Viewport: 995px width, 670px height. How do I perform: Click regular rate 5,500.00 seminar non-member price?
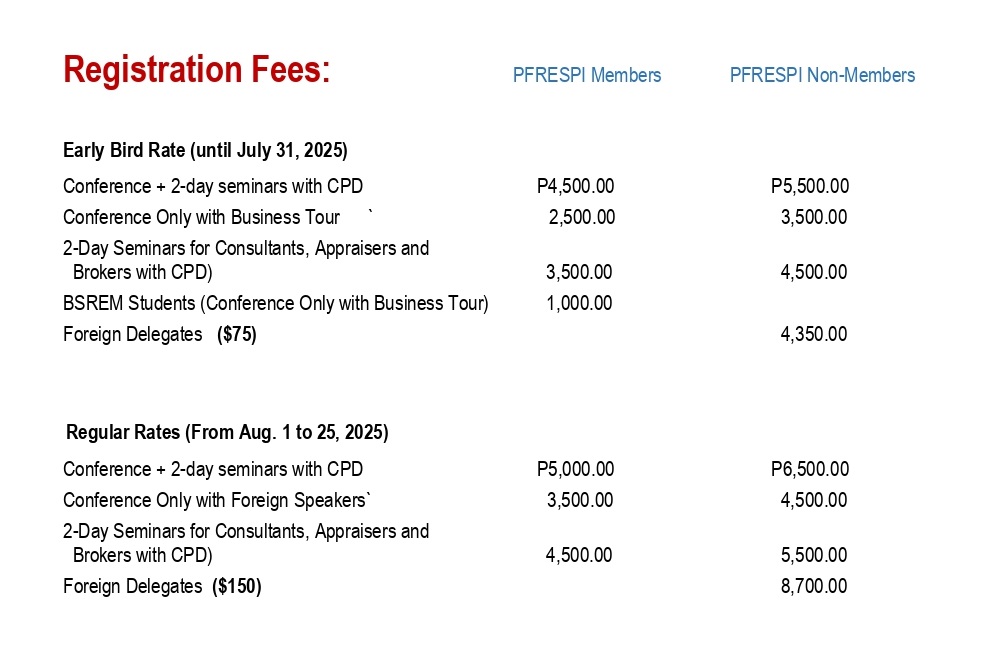pyautogui.click(x=814, y=555)
